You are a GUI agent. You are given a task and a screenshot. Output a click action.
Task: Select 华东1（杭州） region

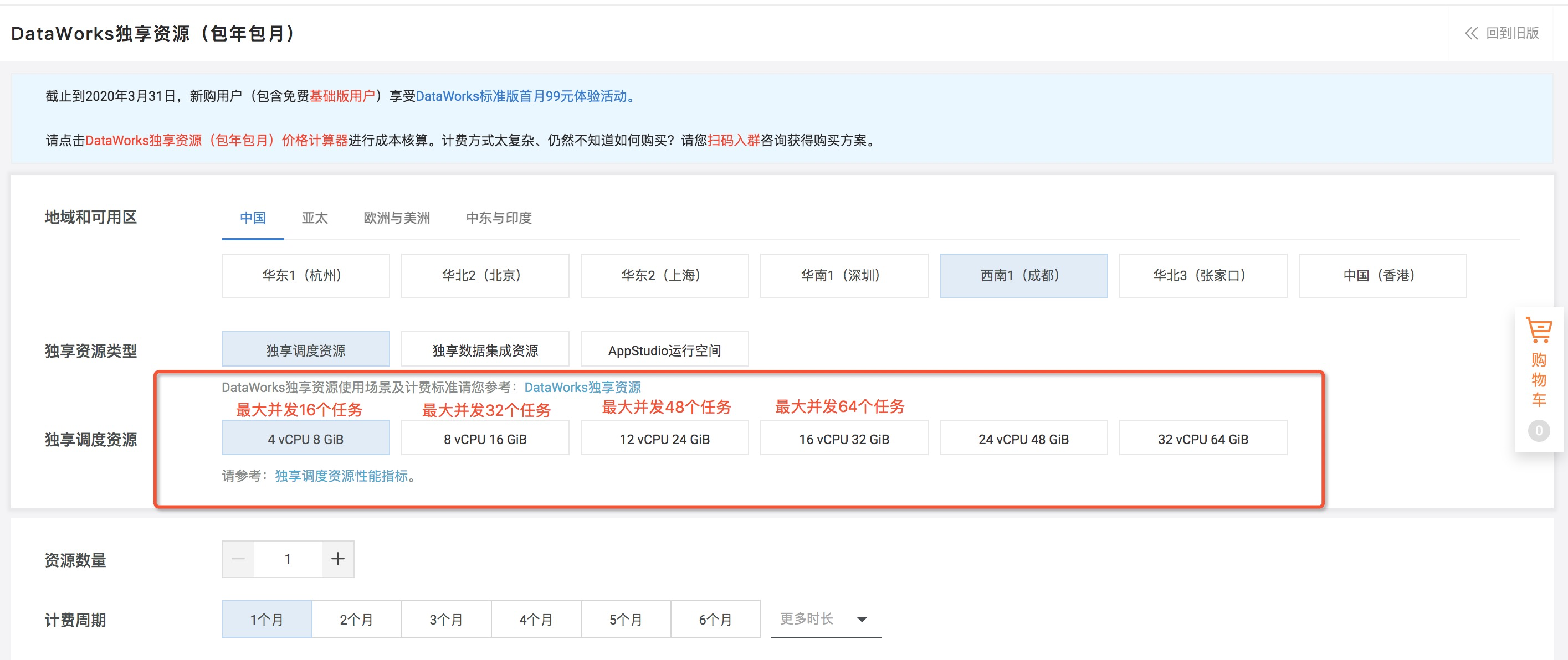305,275
